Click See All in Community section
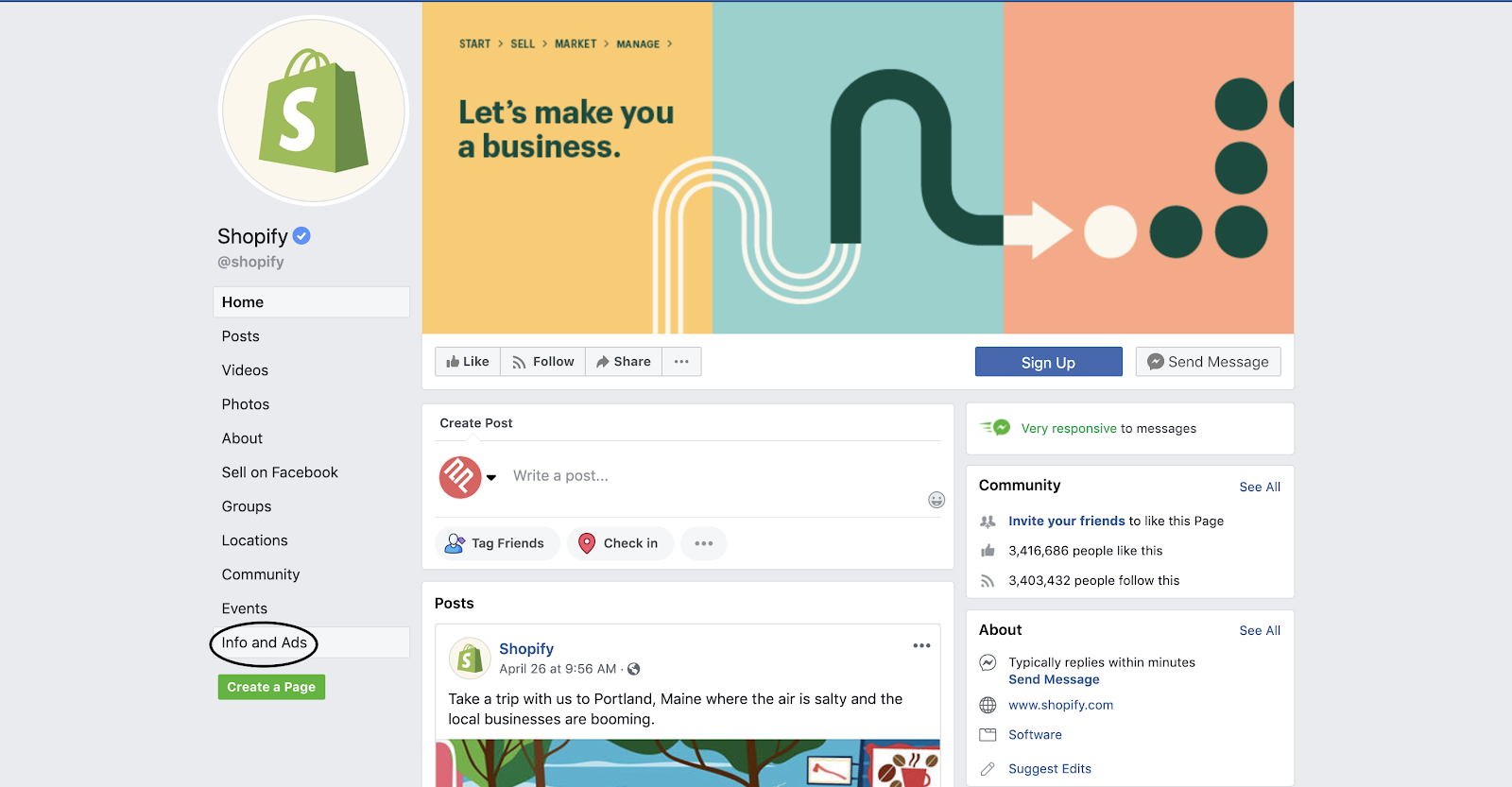 tap(1260, 487)
